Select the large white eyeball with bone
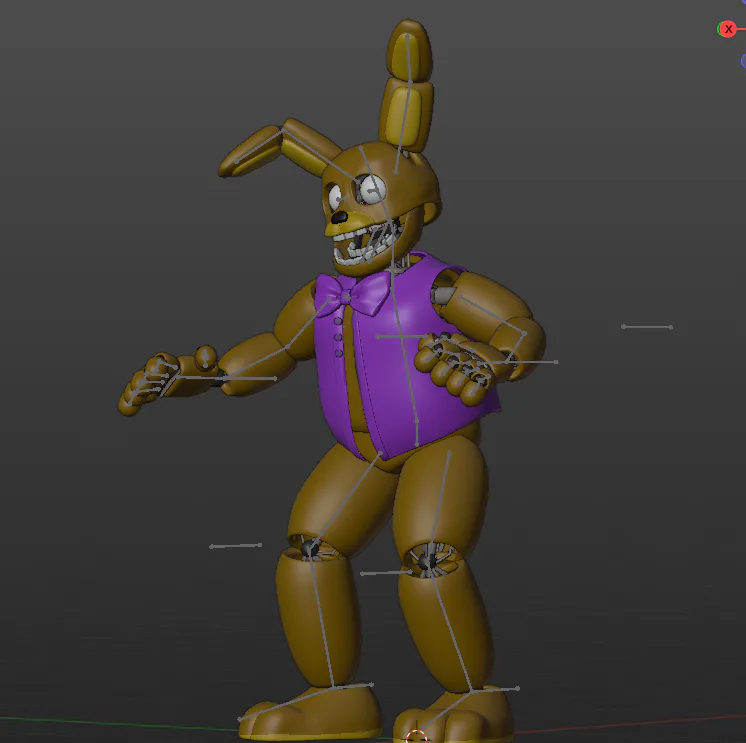 [372, 189]
